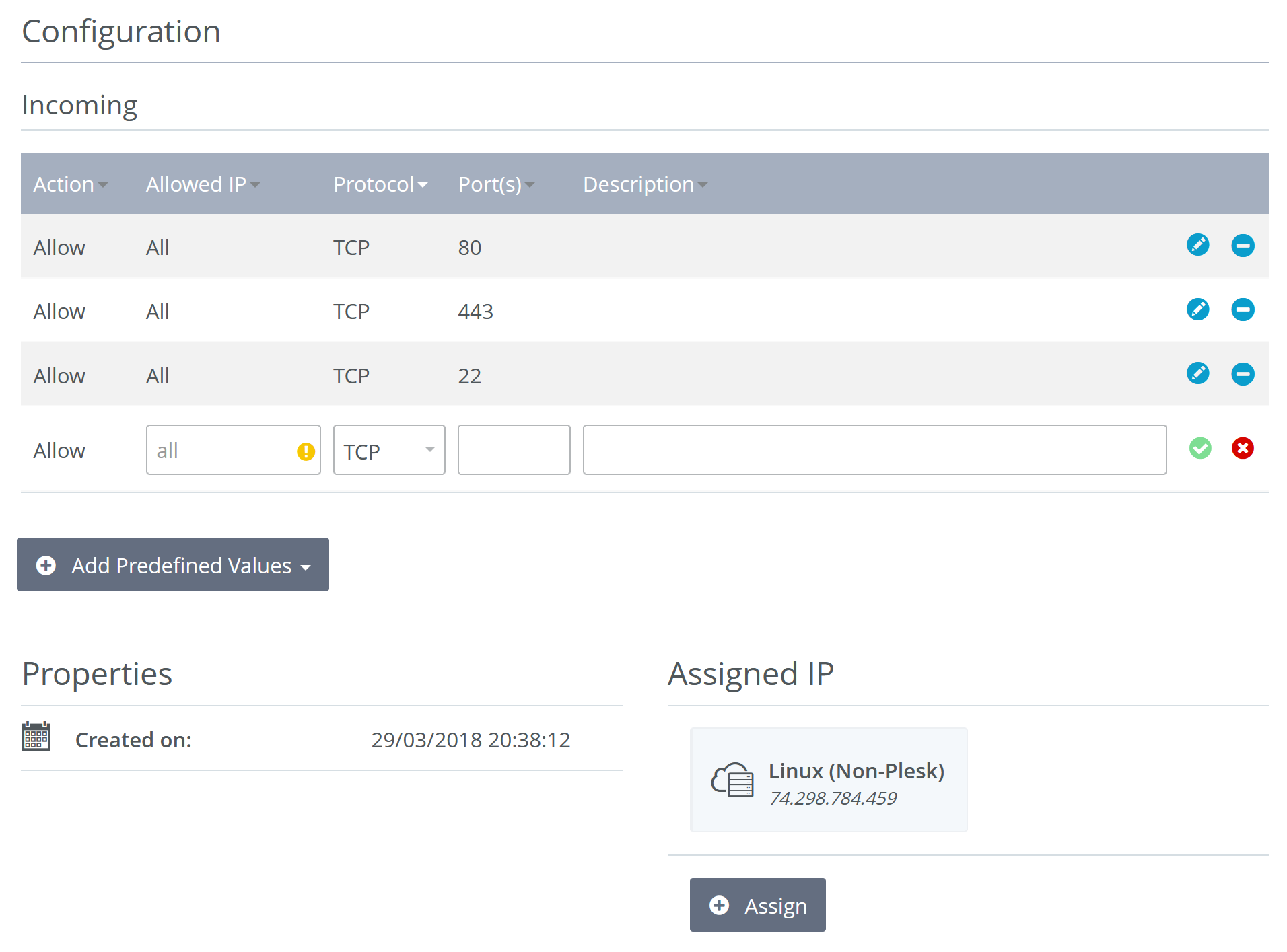Confirm new rule with green checkmark
Image resolution: width=1287 pixels, height=952 pixels.
[x=1200, y=448]
